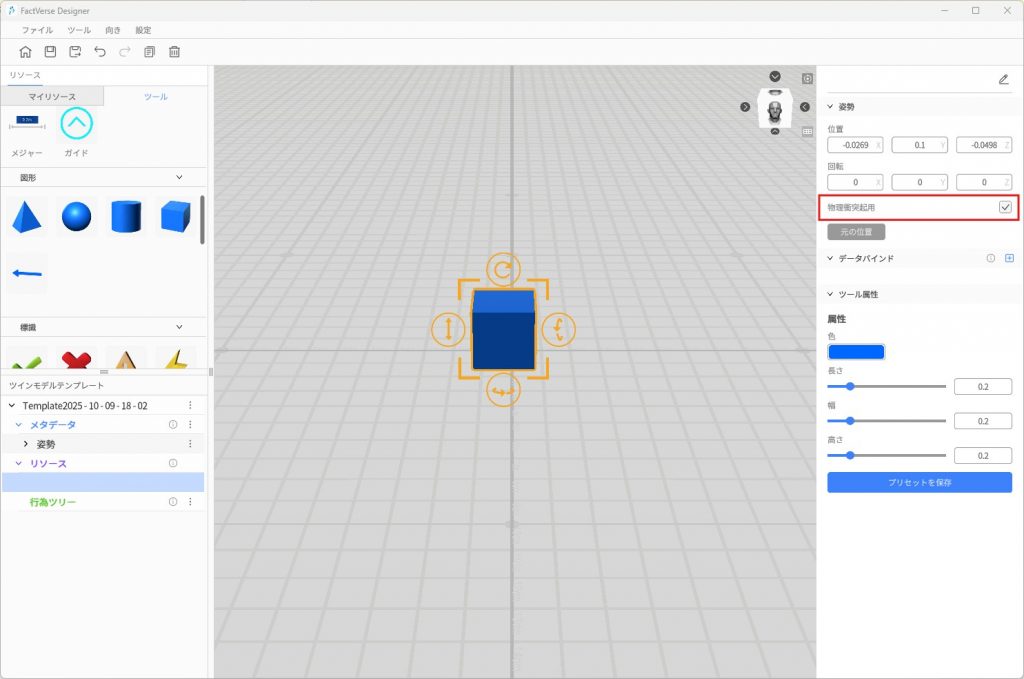Image resolution: width=1024 pixels, height=679 pixels.
Task: Uncheck the 物理衝突起用 checkbox
Action: click(x=1005, y=207)
